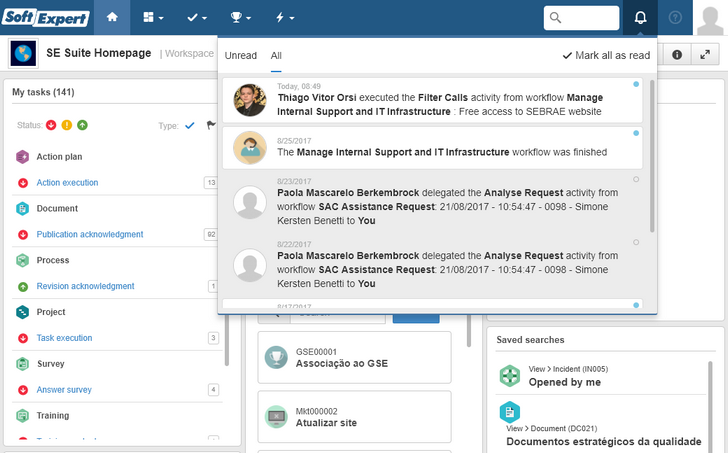Click the notification list scrollbar
Image resolution: width=728 pixels, height=453 pixels.
pos(652,156)
